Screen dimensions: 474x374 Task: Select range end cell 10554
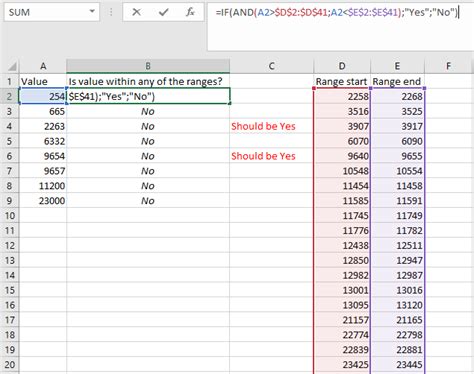click(x=397, y=171)
